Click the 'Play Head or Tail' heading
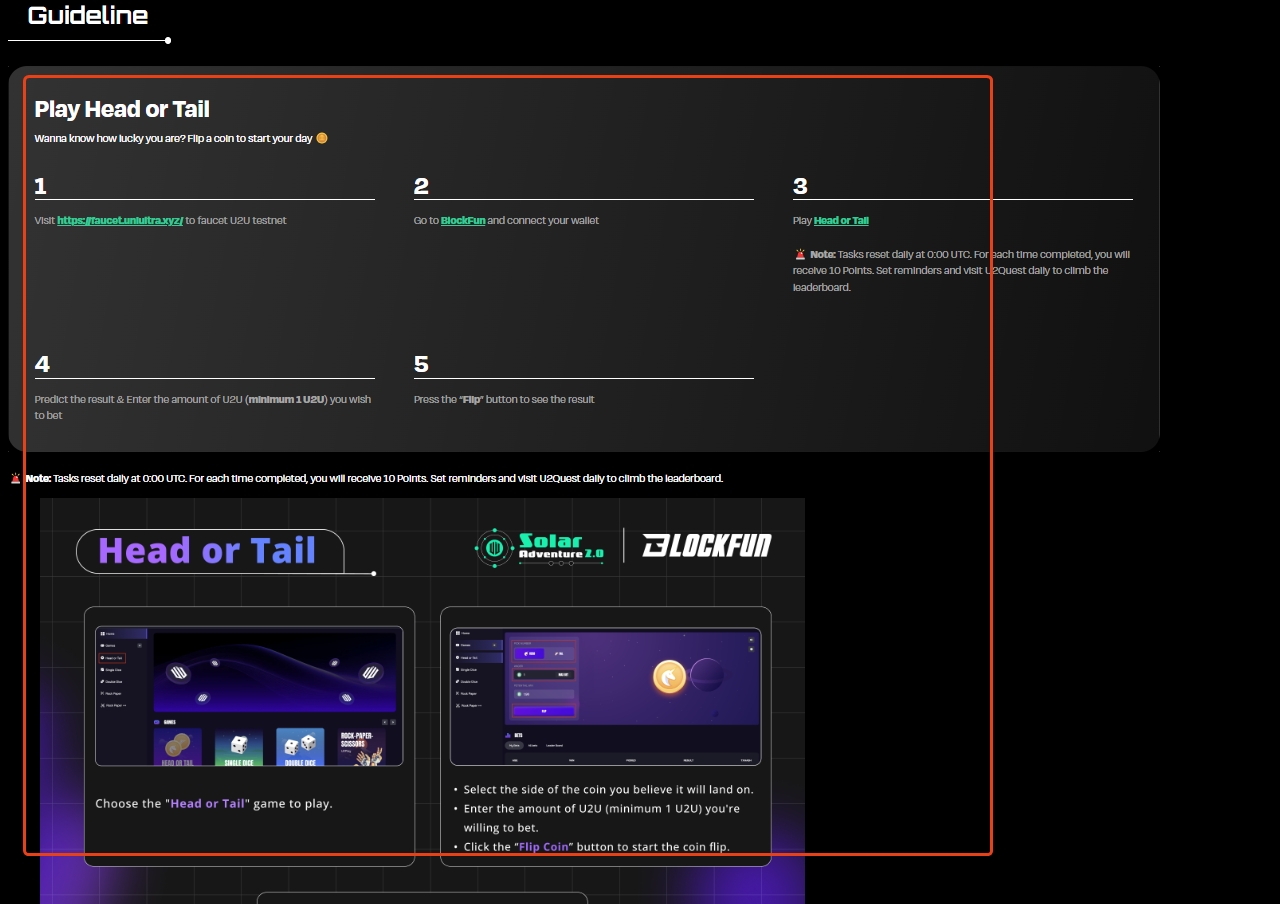This screenshot has width=1280, height=904. point(122,109)
